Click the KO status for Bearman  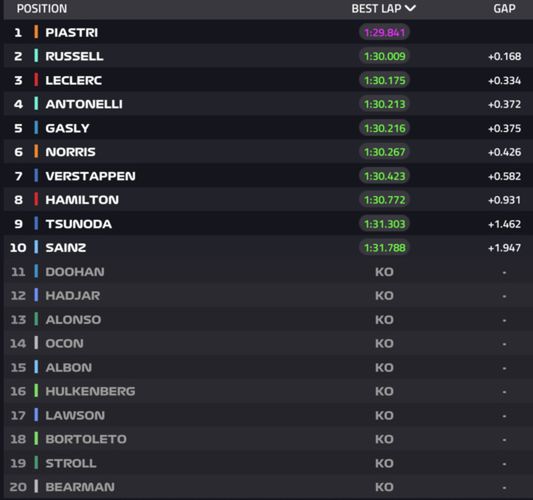pos(384,487)
